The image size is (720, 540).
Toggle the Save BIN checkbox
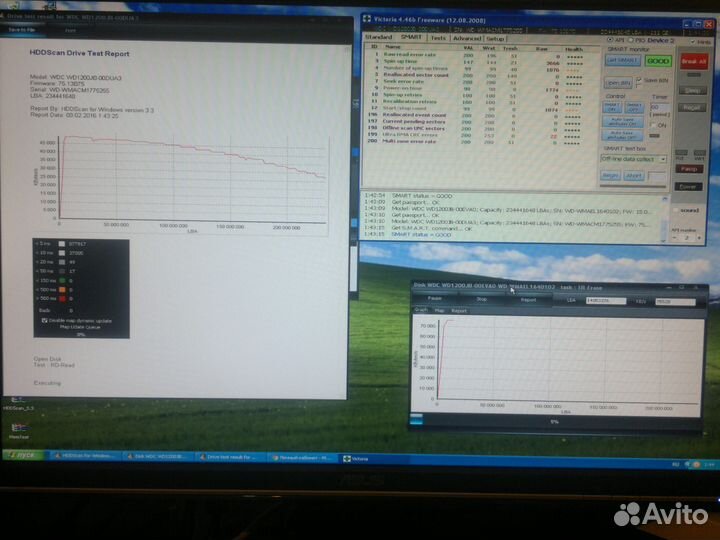[638, 80]
